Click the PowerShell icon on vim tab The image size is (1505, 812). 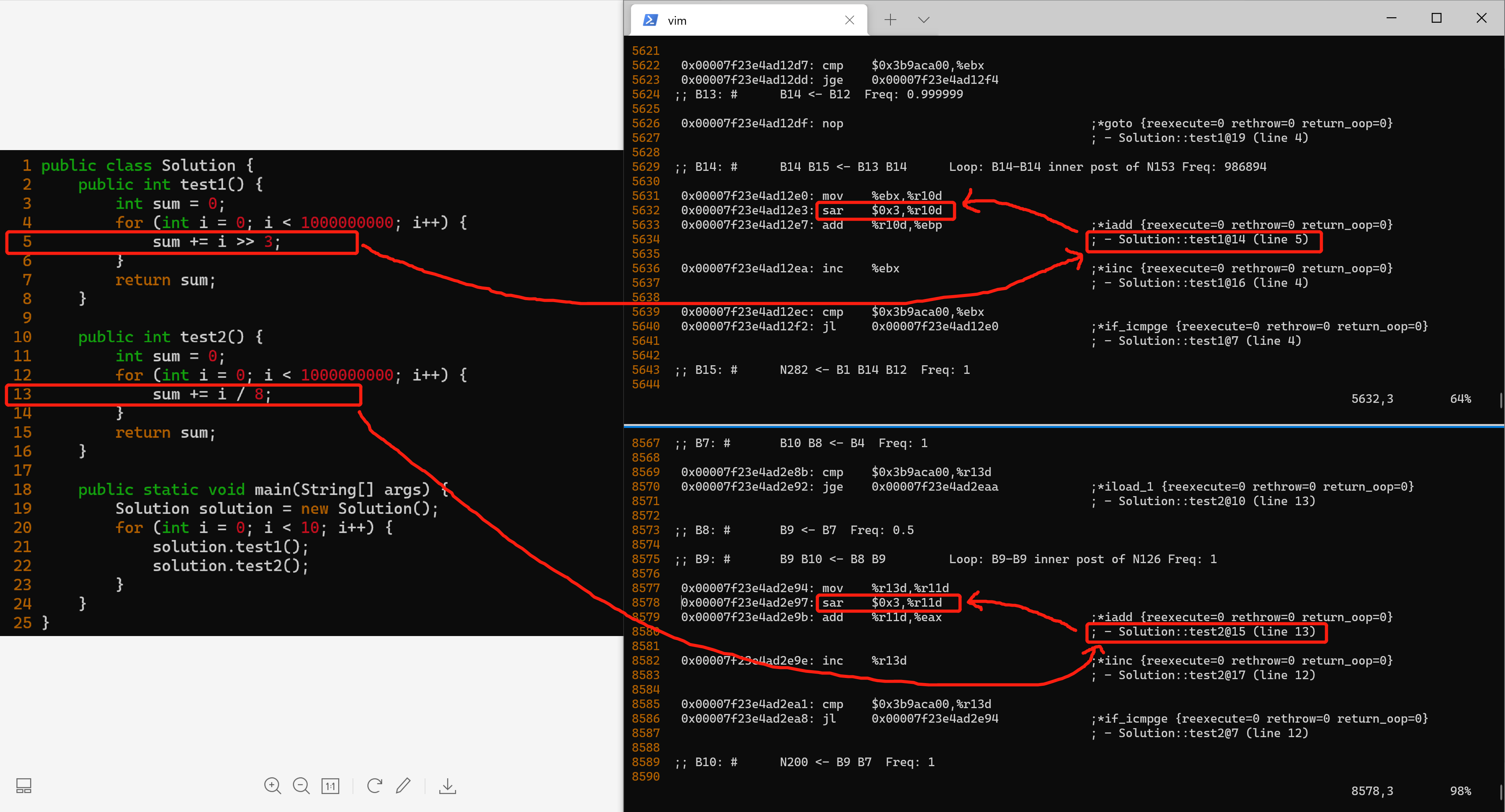click(650, 20)
